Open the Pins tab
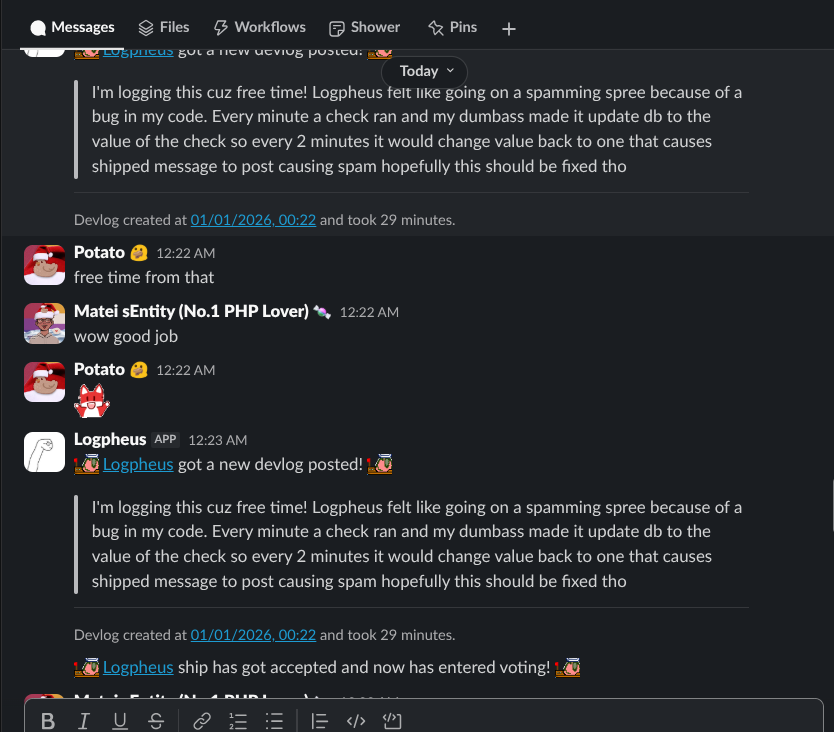834x732 pixels. (452, 27)
